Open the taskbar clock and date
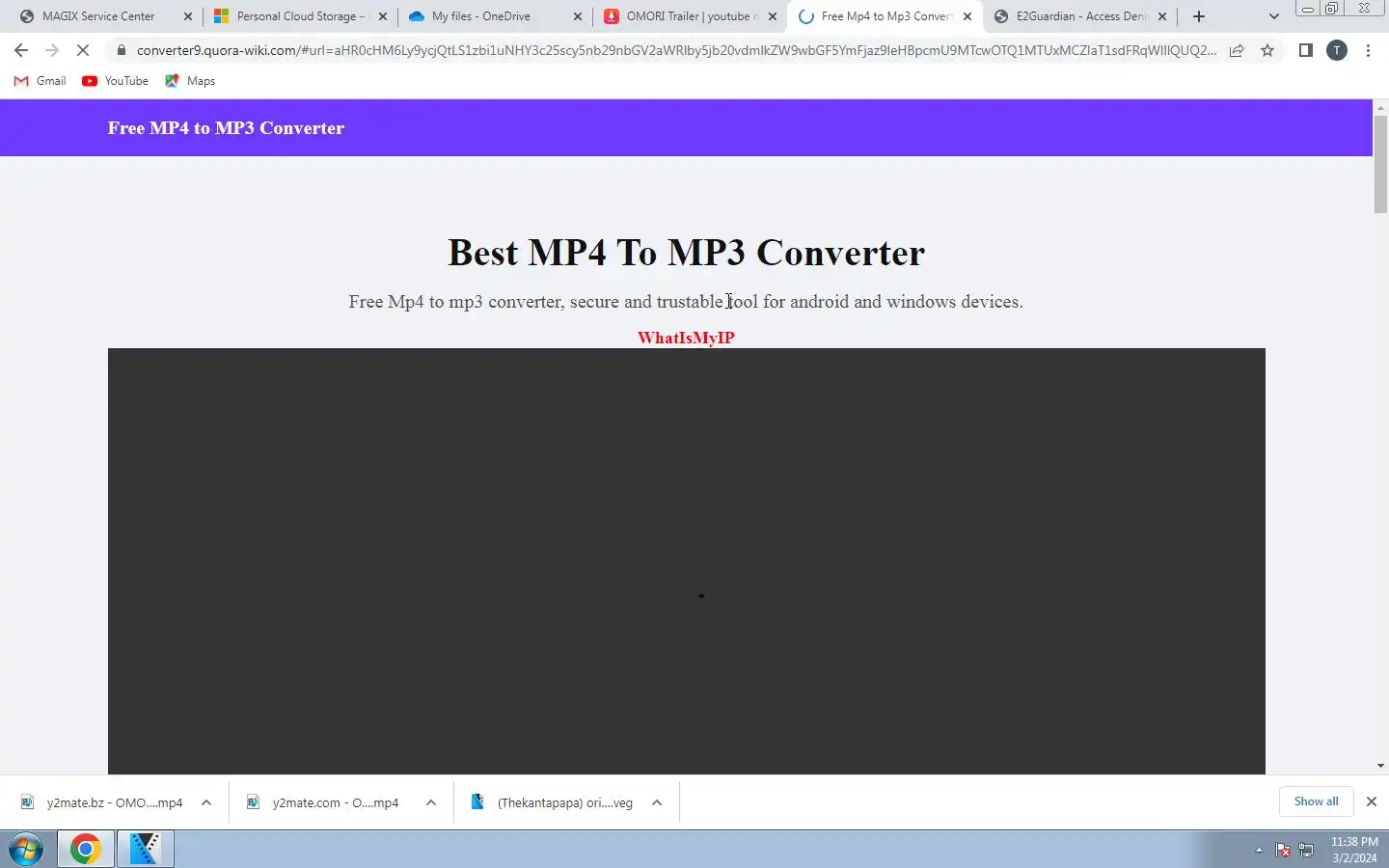 (x=1354, y=850)
